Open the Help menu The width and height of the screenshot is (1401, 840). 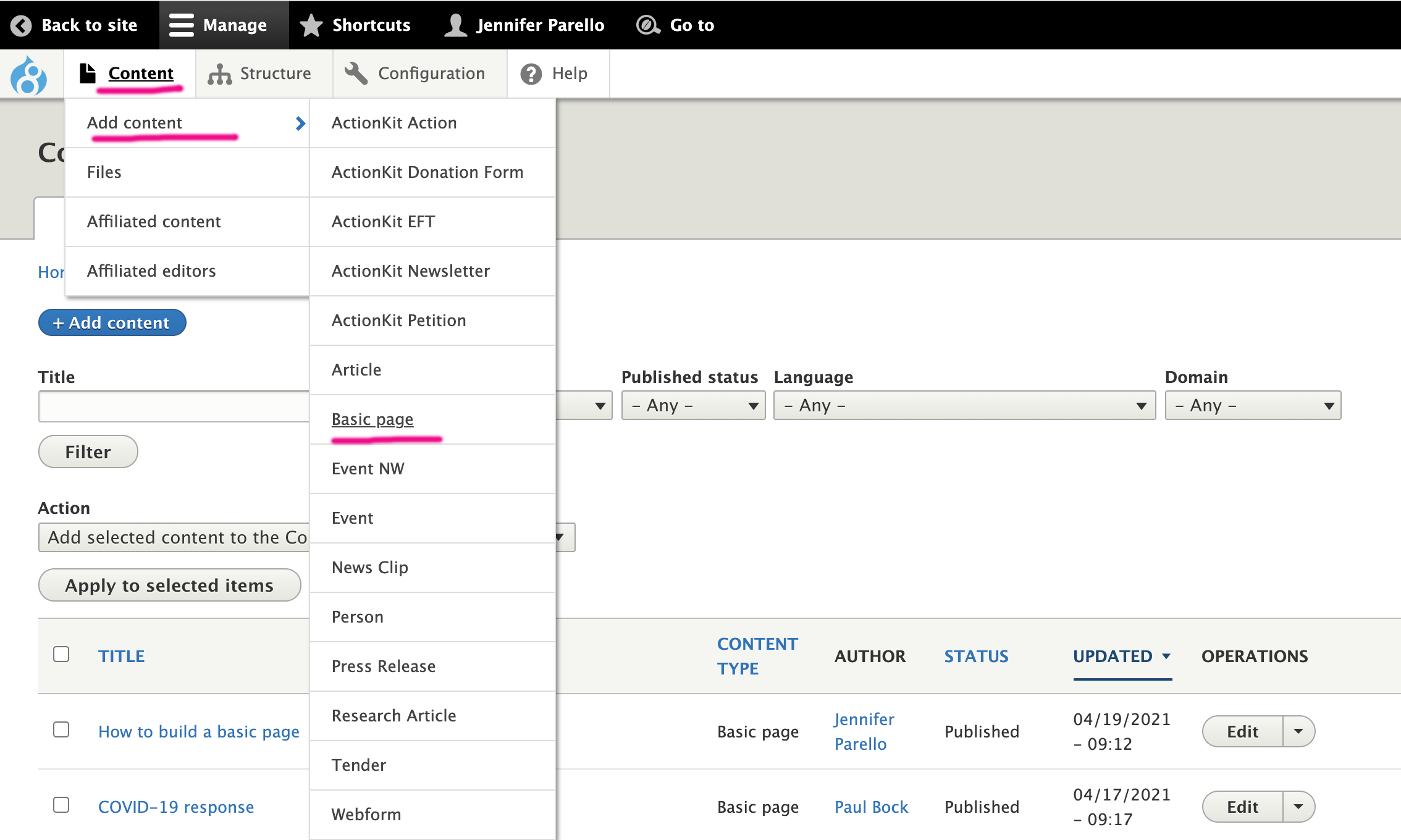(558, 73)
